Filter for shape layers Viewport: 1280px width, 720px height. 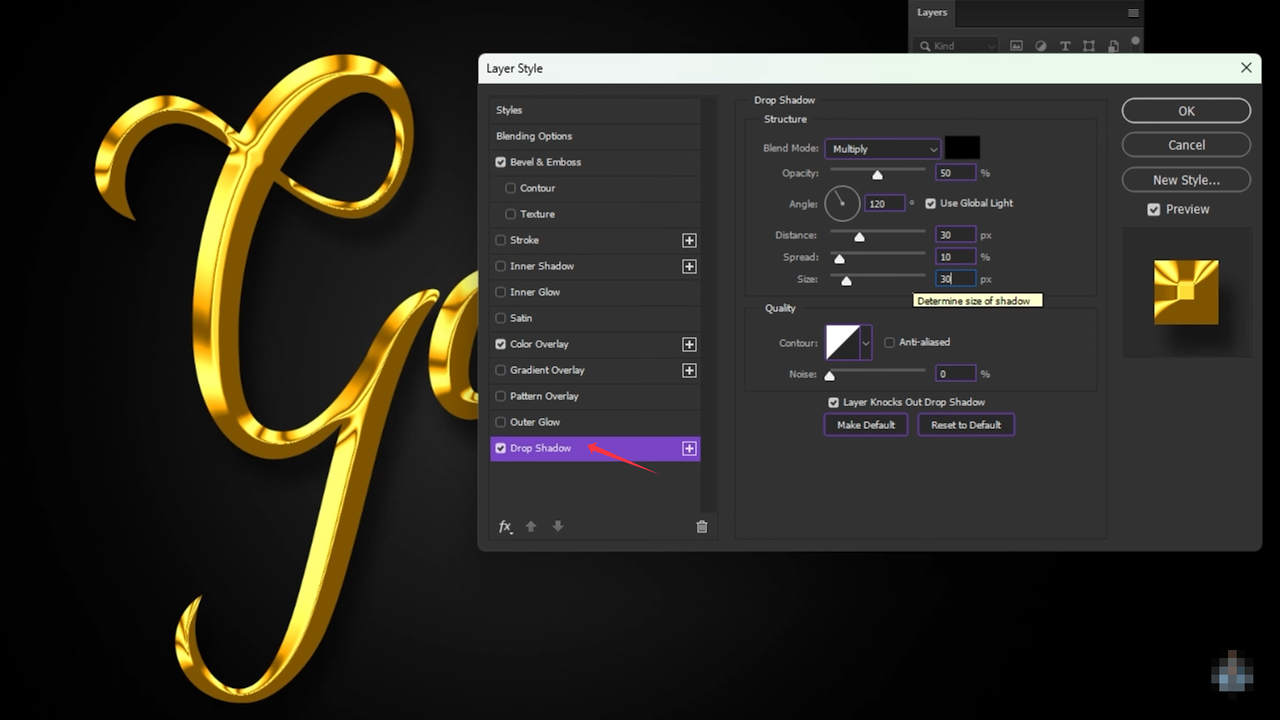[1089, 46]
